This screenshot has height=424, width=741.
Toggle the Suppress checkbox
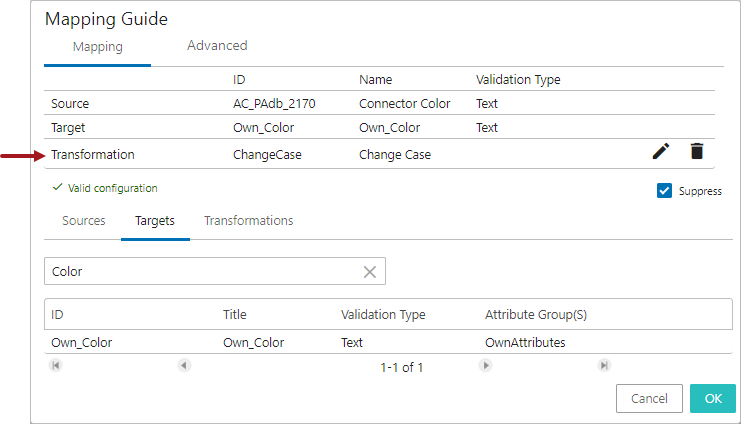(664, 191)
